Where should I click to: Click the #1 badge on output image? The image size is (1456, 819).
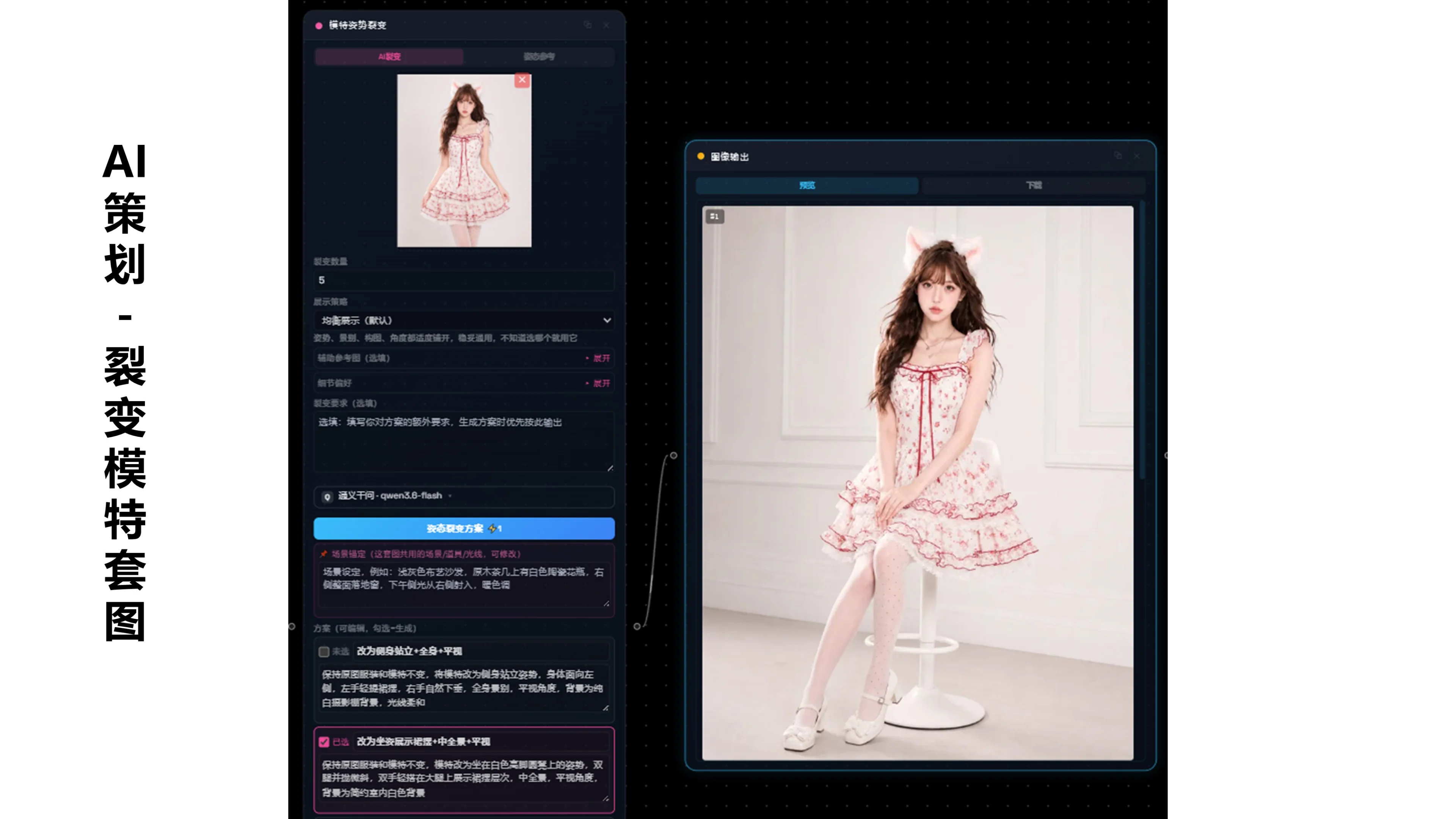click(714, 217)
